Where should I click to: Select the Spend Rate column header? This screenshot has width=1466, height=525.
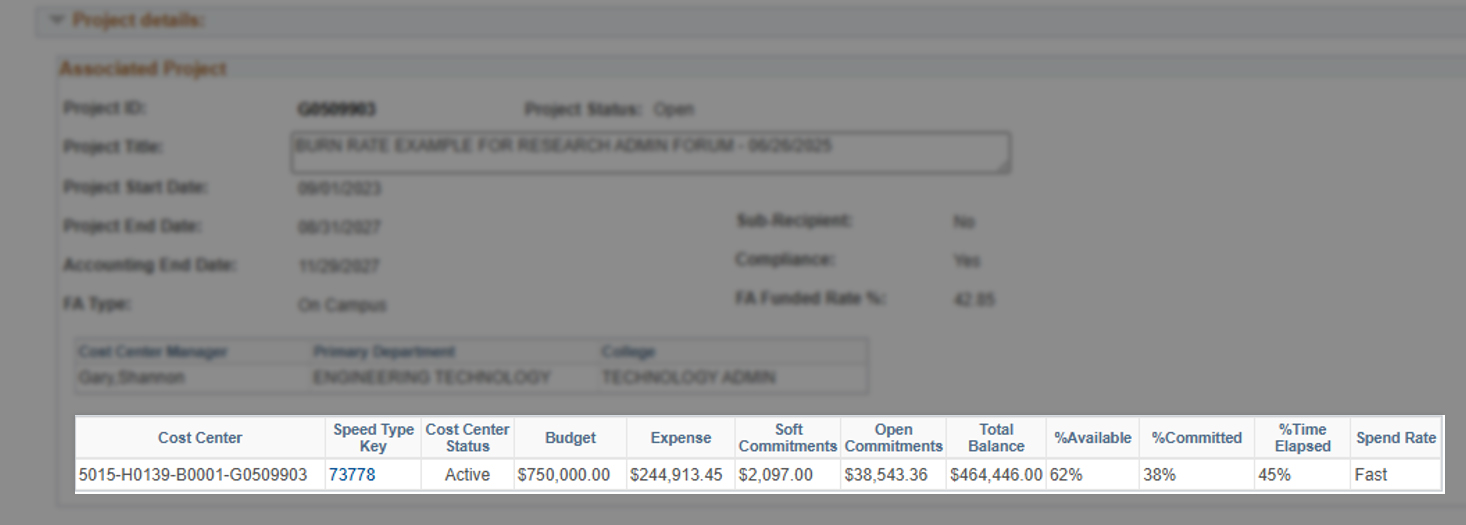coord(1395,438)
